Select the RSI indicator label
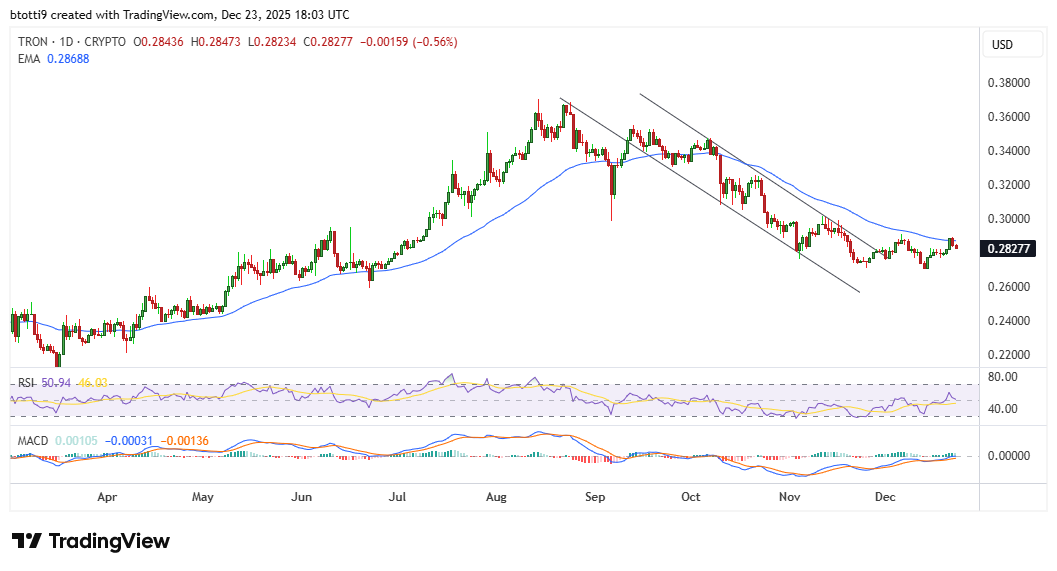The image size is (1057, 571). point(25,383)
